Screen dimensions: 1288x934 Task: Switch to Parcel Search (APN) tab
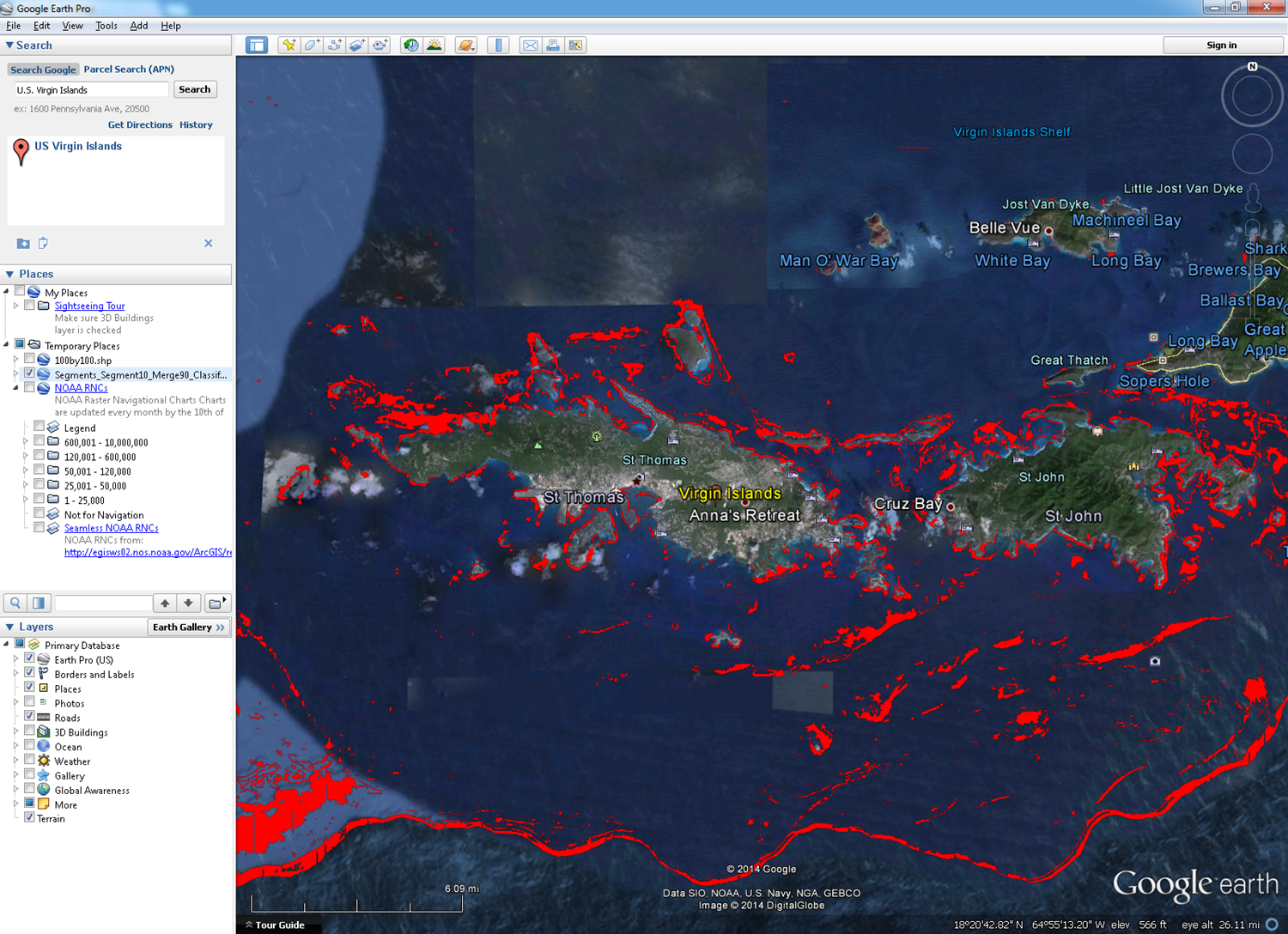pos(129,69)
